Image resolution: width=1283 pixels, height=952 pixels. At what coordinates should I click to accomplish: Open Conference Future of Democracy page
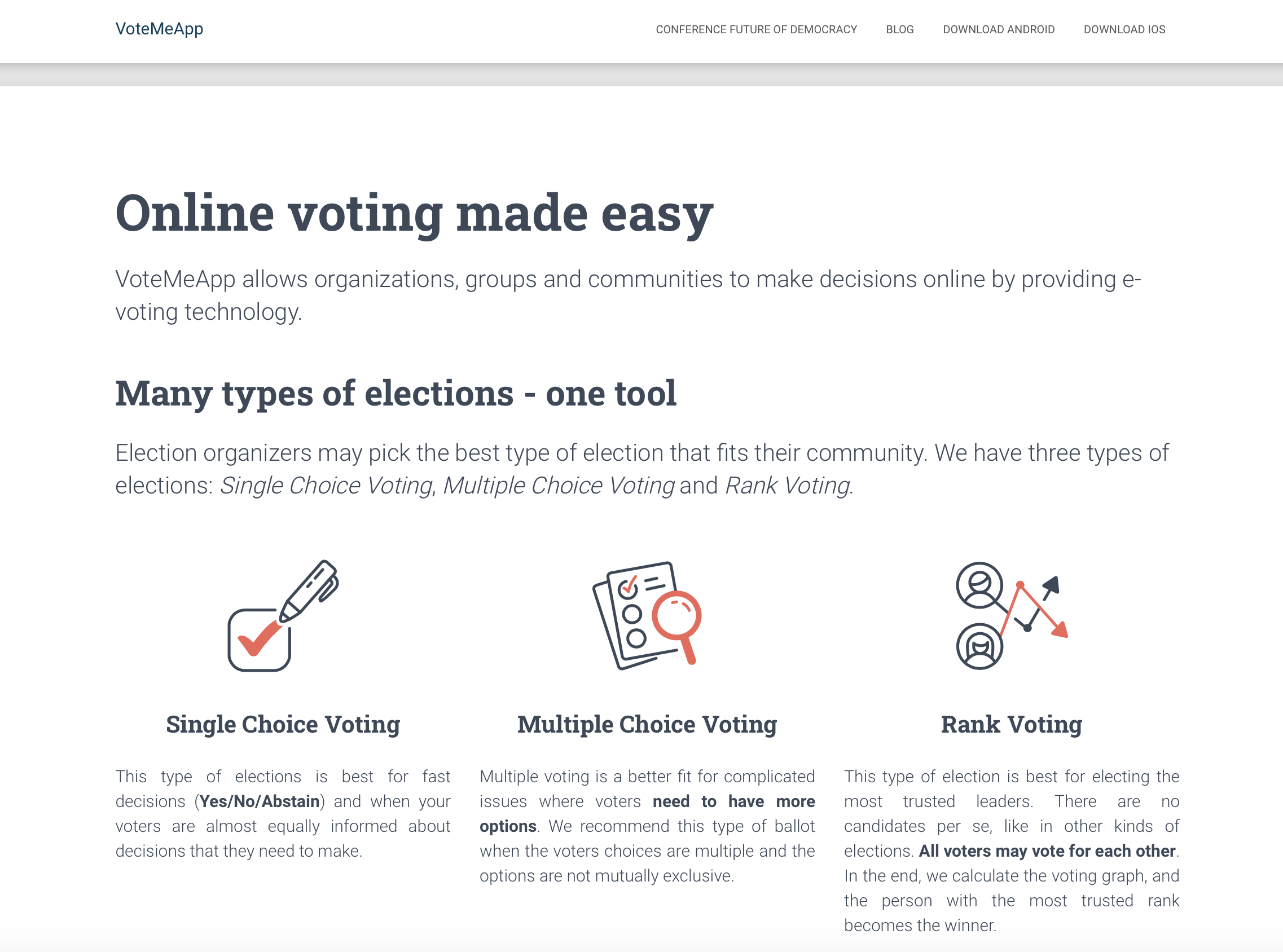(756, 29)
